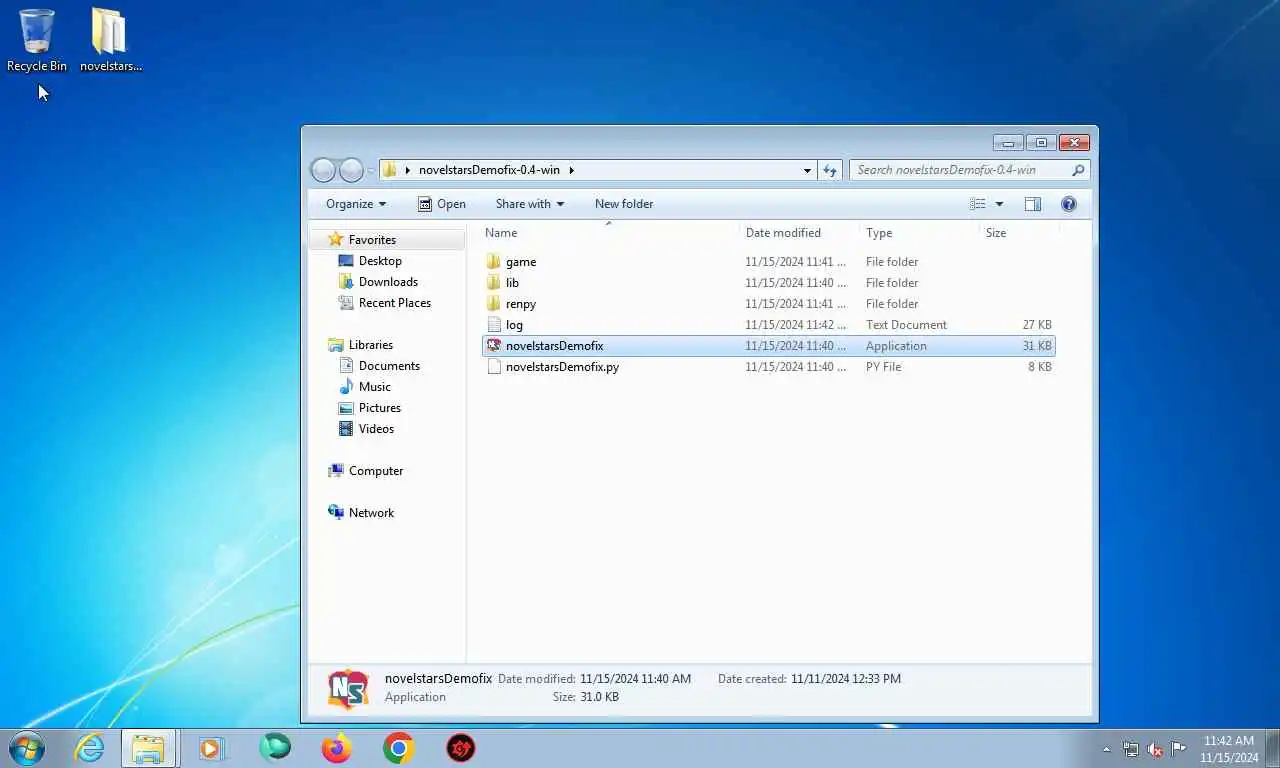
Task: Click the Open toolbar button
Action: [442, 204]
